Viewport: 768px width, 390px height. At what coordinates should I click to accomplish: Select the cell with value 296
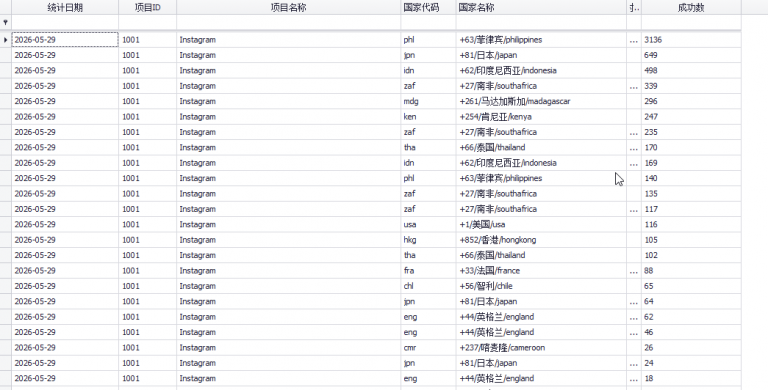tap(691, 101)
